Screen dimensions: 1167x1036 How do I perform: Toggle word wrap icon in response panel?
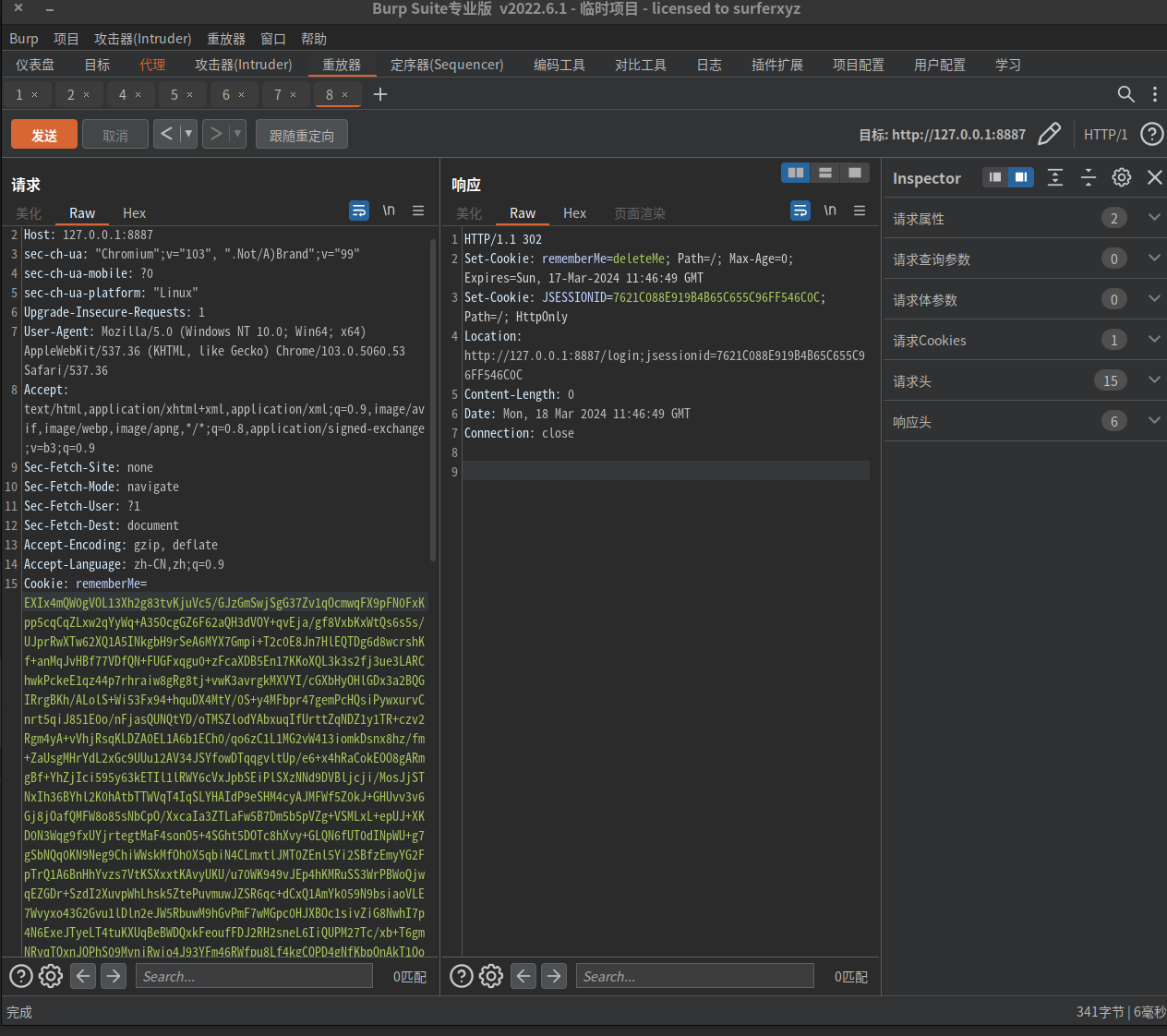pos(800,211)
